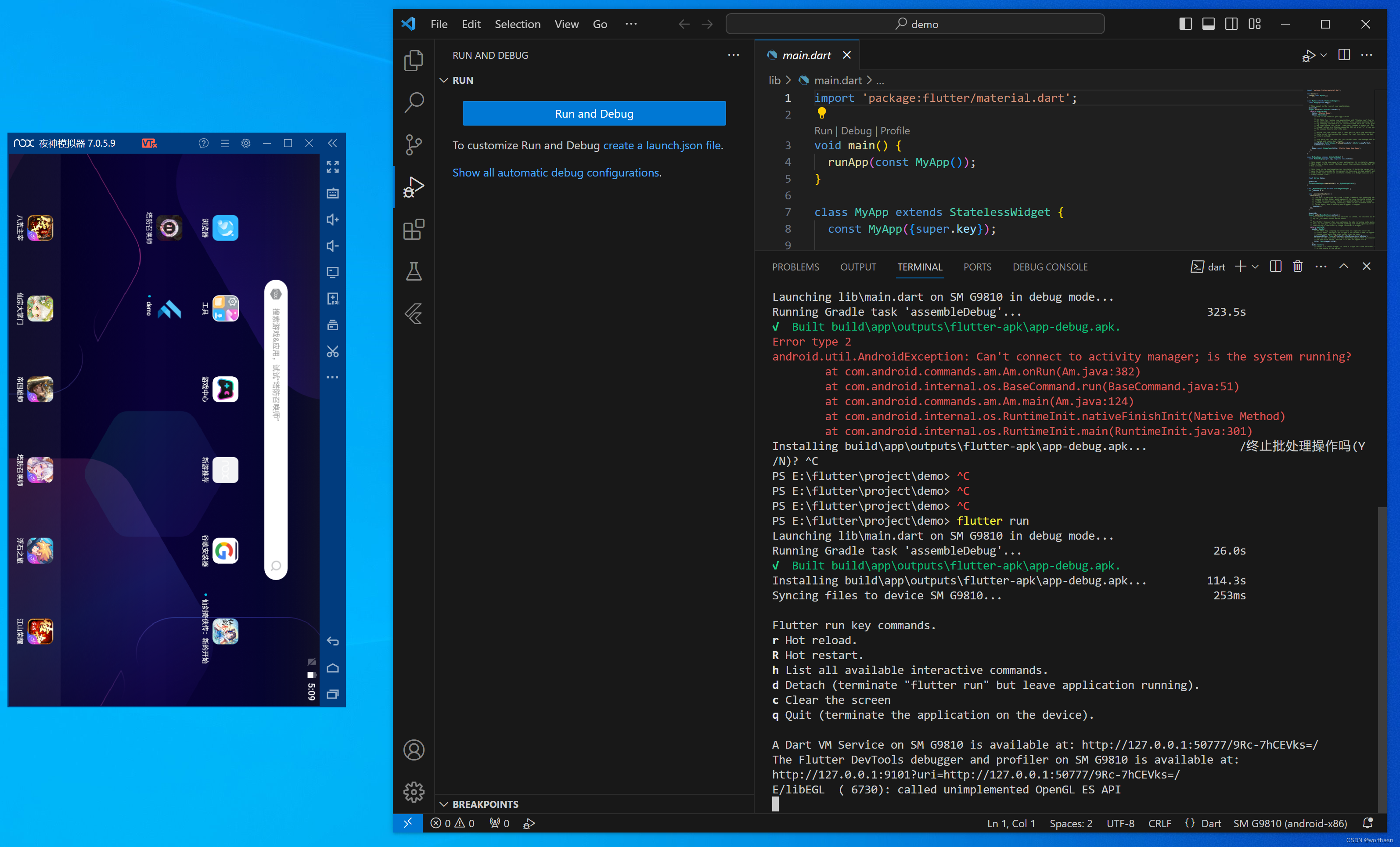Open the Go menu
The width and height of the screenshot is (1400, 847).
[600, 24]
